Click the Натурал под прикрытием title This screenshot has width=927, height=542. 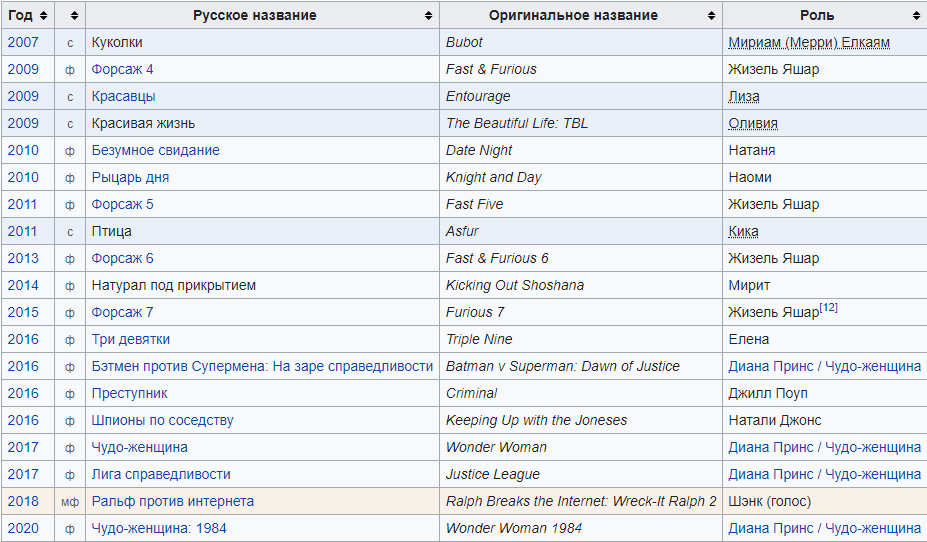[x=173, y=285]
